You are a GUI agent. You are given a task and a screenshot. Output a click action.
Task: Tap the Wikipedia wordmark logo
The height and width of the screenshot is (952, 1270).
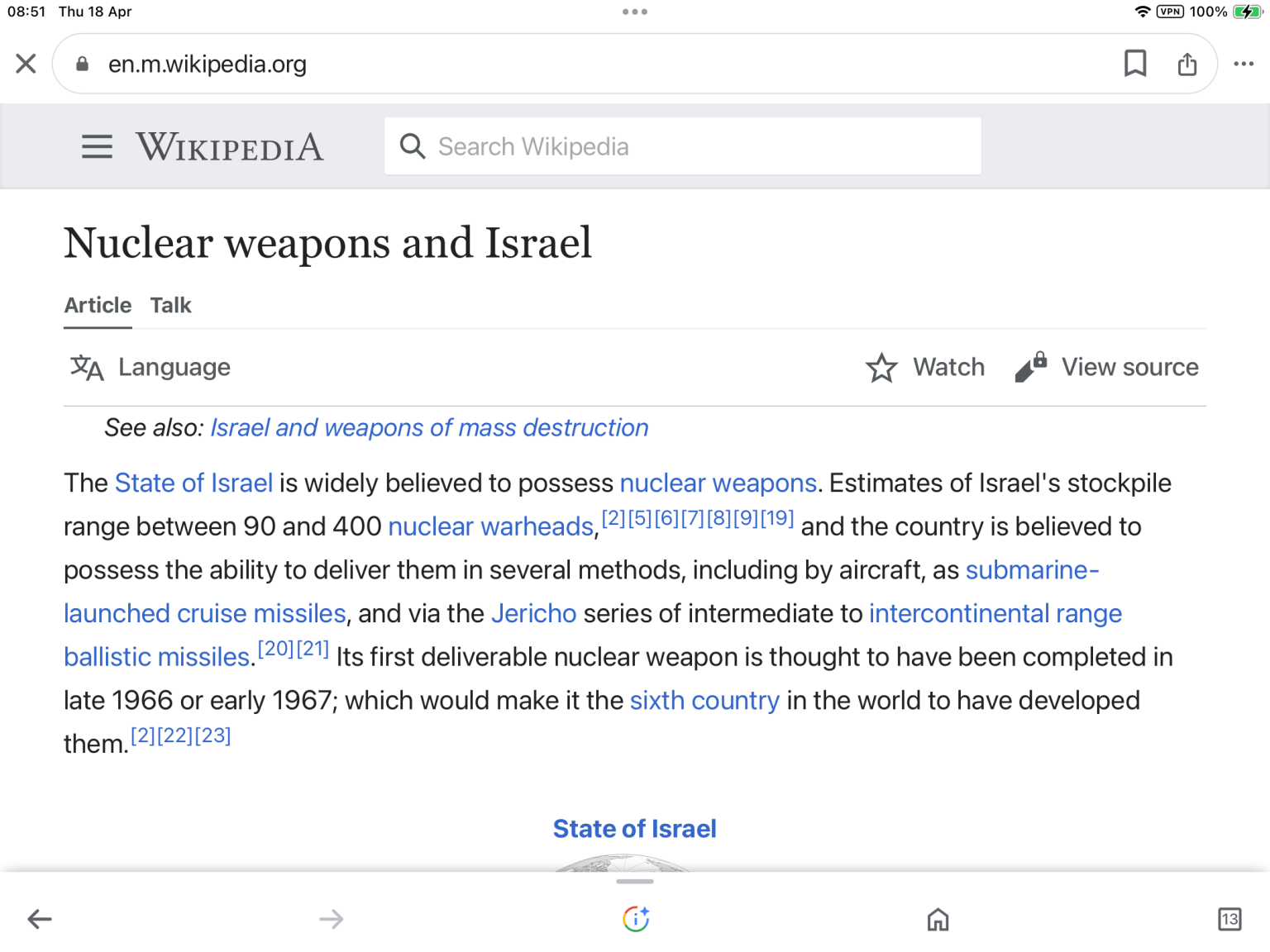(x=230, y=147)
